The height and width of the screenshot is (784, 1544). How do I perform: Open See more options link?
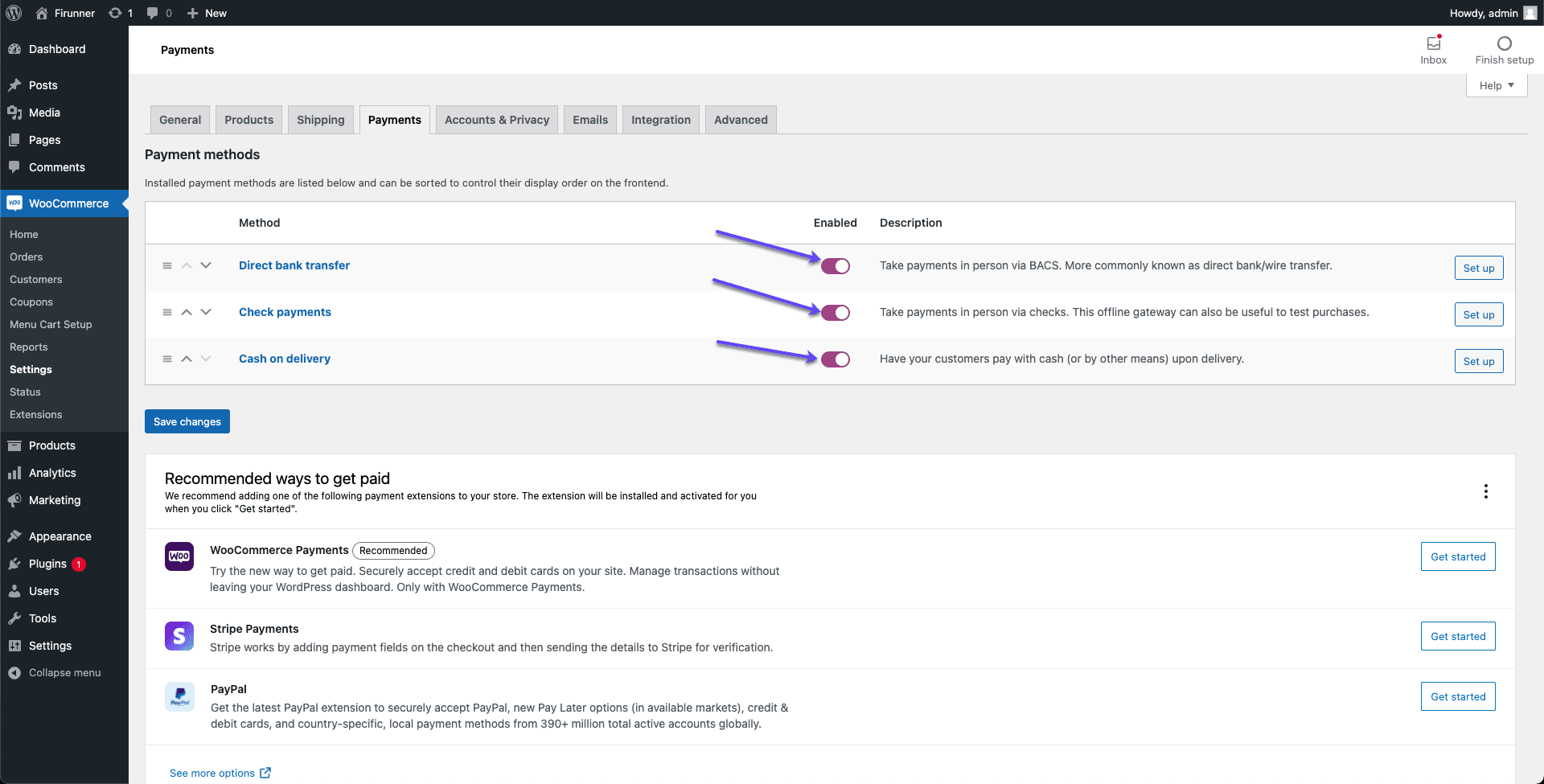(220, 773)
